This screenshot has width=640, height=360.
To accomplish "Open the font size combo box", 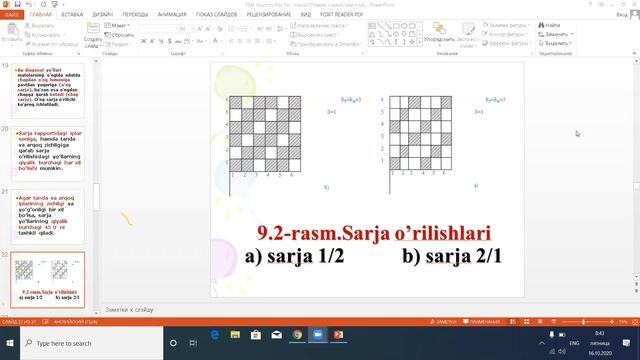I will 186,29.
